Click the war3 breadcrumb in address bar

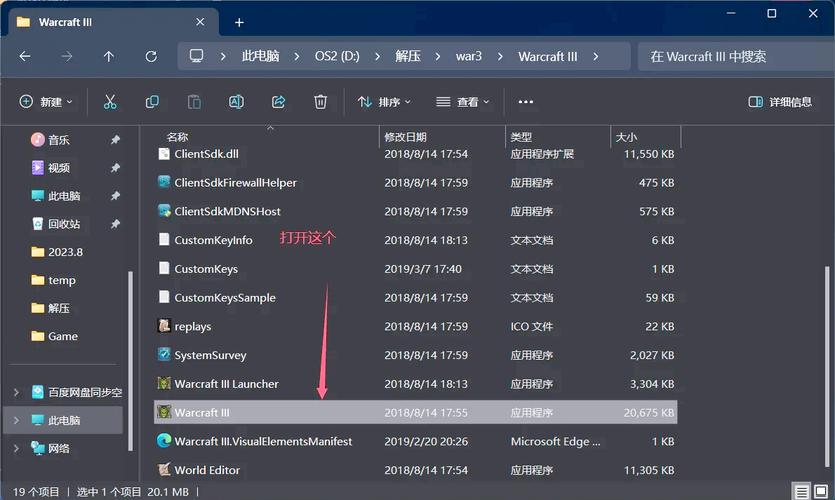pos(468,57)
